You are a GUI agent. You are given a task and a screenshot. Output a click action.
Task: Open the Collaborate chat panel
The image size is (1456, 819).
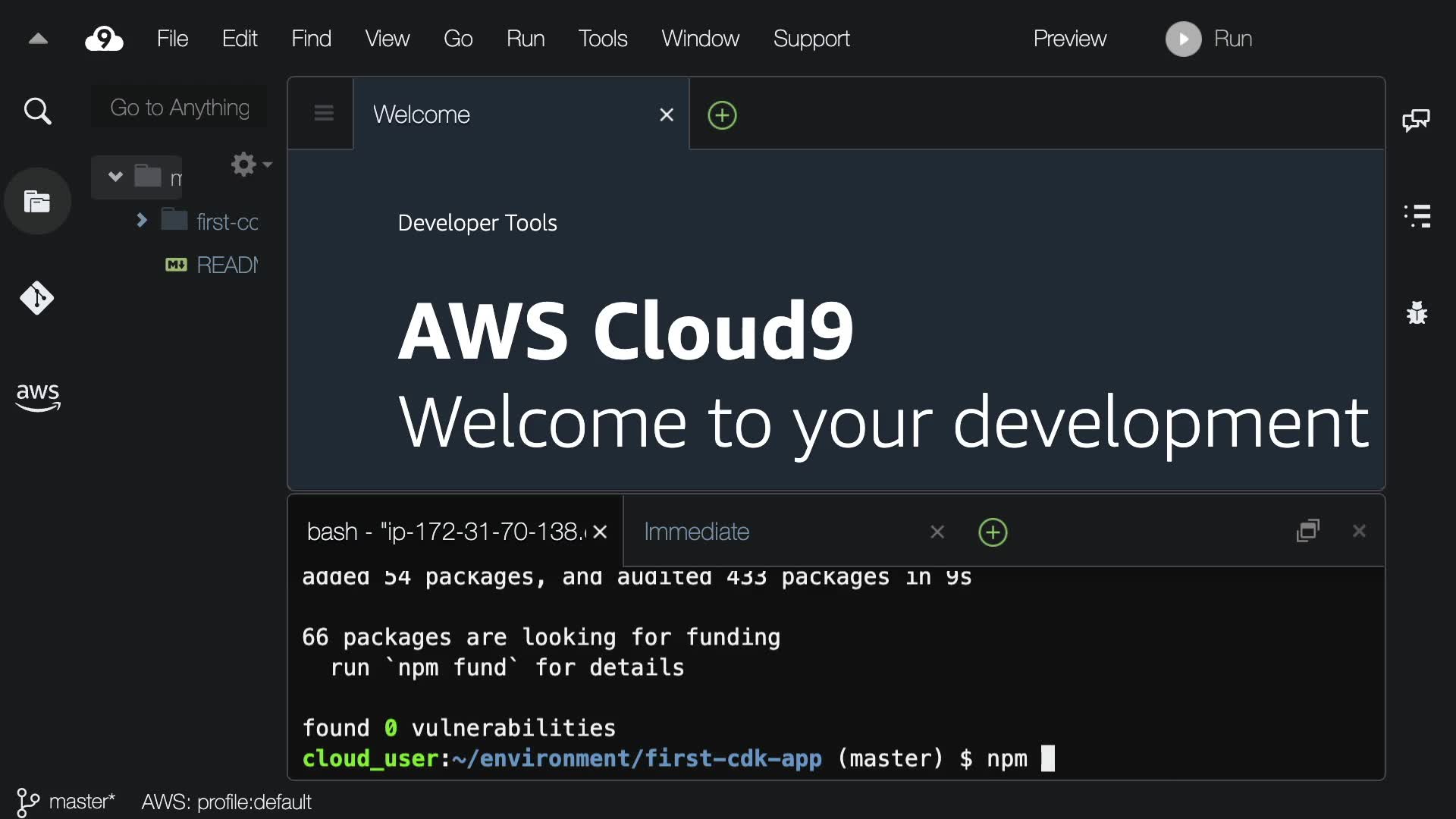tap(1416, 120)
